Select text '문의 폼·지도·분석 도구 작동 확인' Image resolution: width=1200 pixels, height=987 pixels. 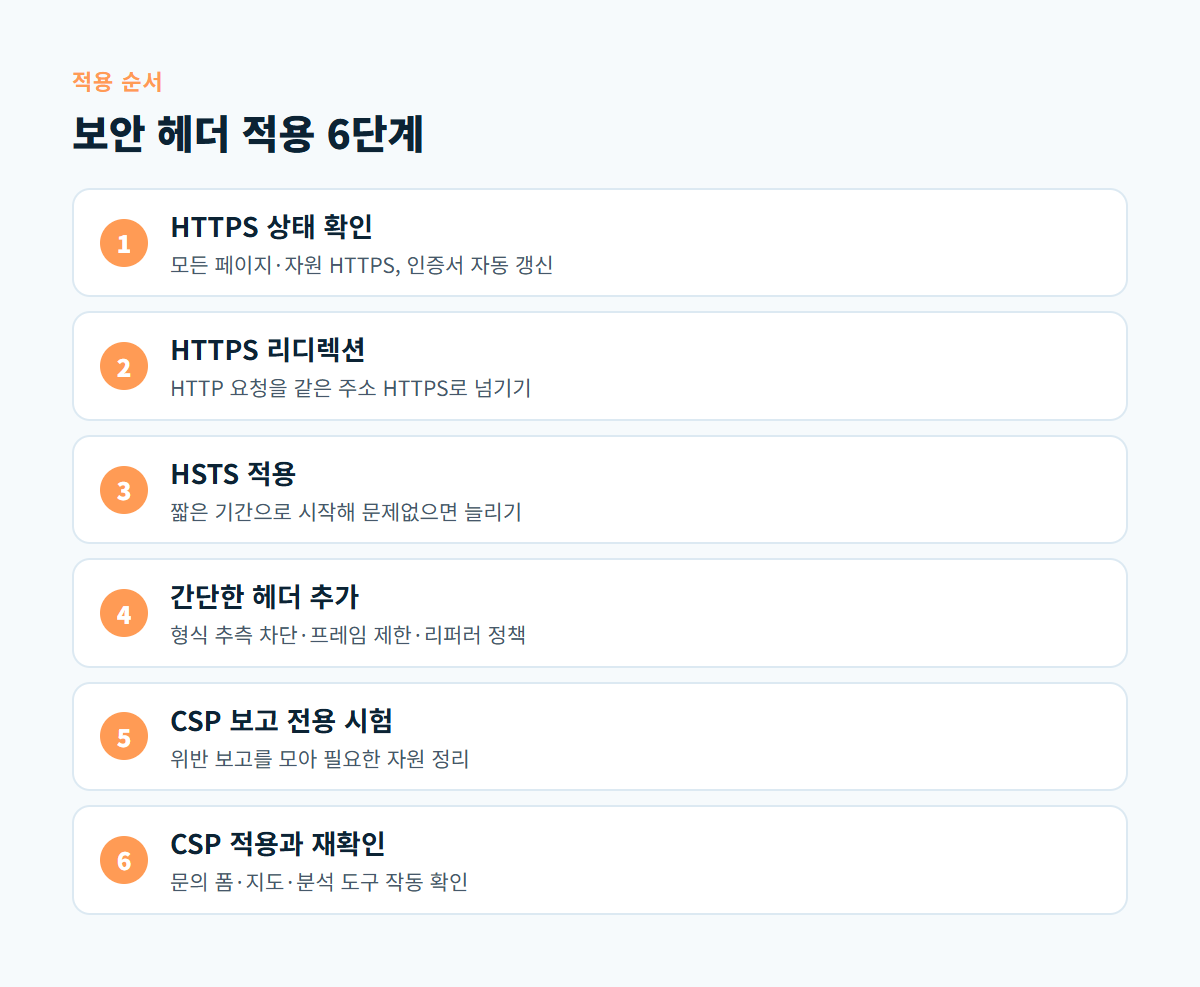[x=319, y=882]
